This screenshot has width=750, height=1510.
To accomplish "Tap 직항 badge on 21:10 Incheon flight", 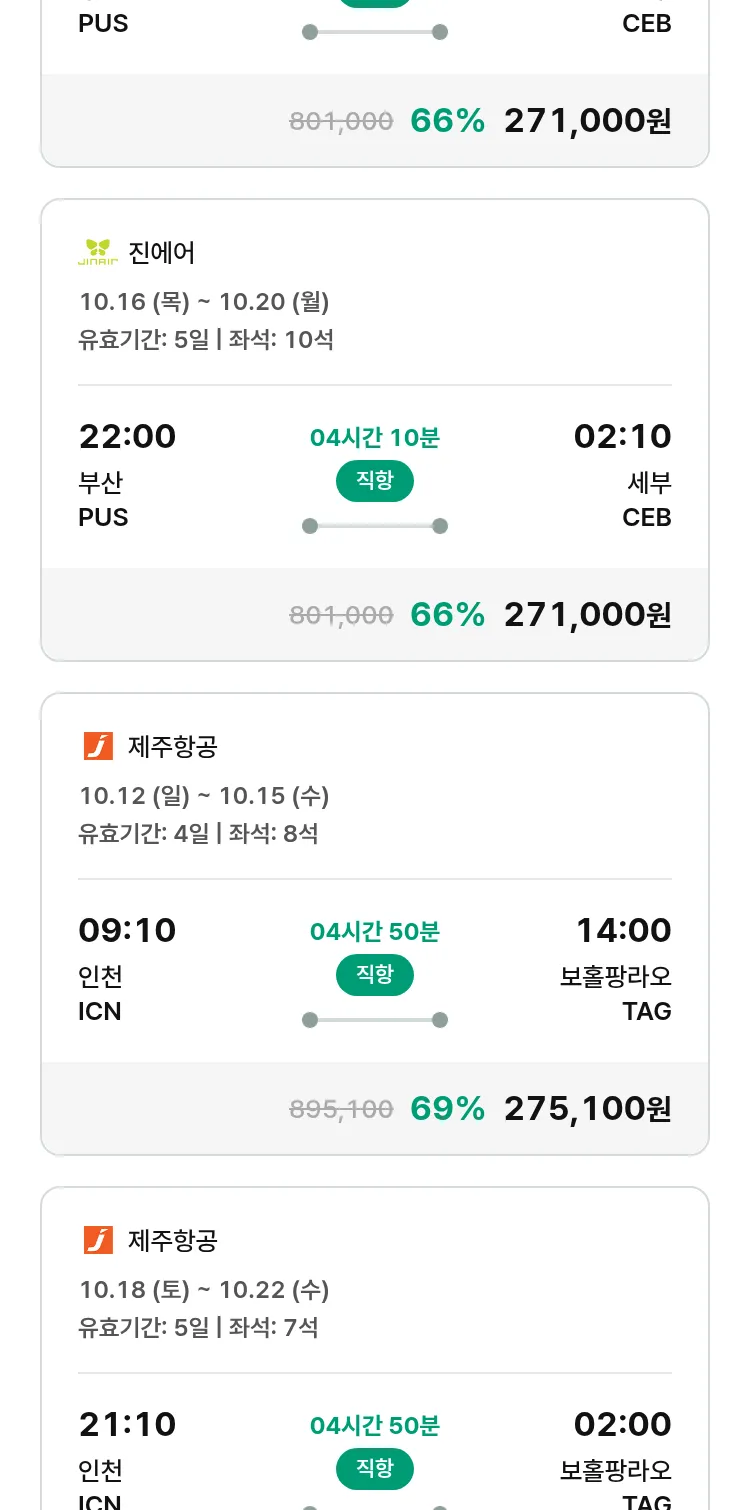I will tap(375, 1469).
